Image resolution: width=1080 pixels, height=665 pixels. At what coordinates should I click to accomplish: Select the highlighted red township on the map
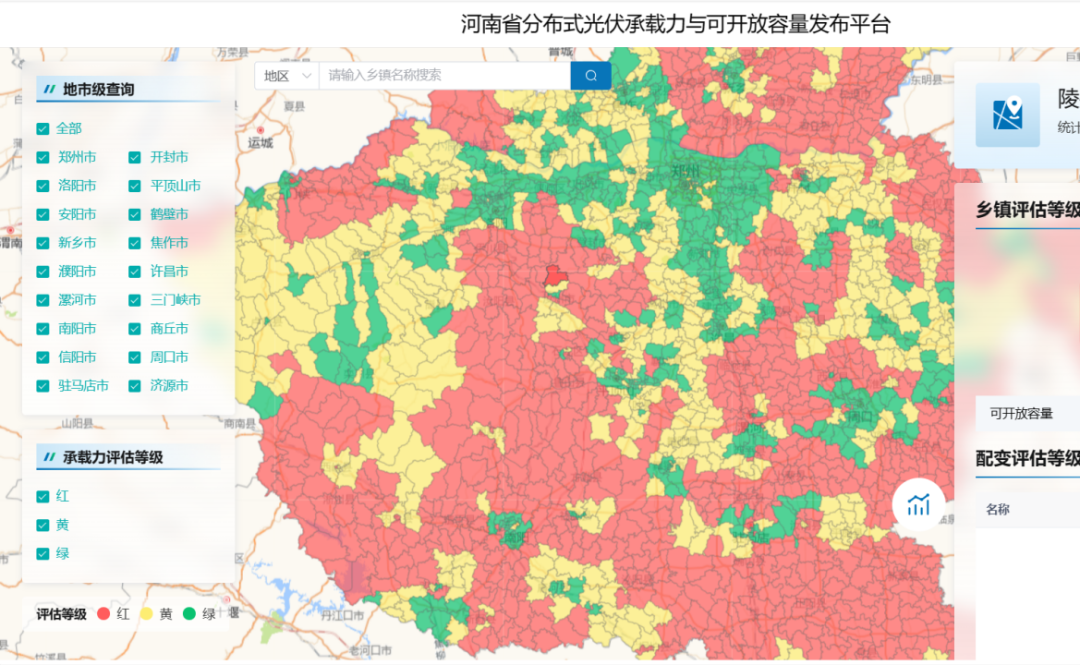(555, 277)
